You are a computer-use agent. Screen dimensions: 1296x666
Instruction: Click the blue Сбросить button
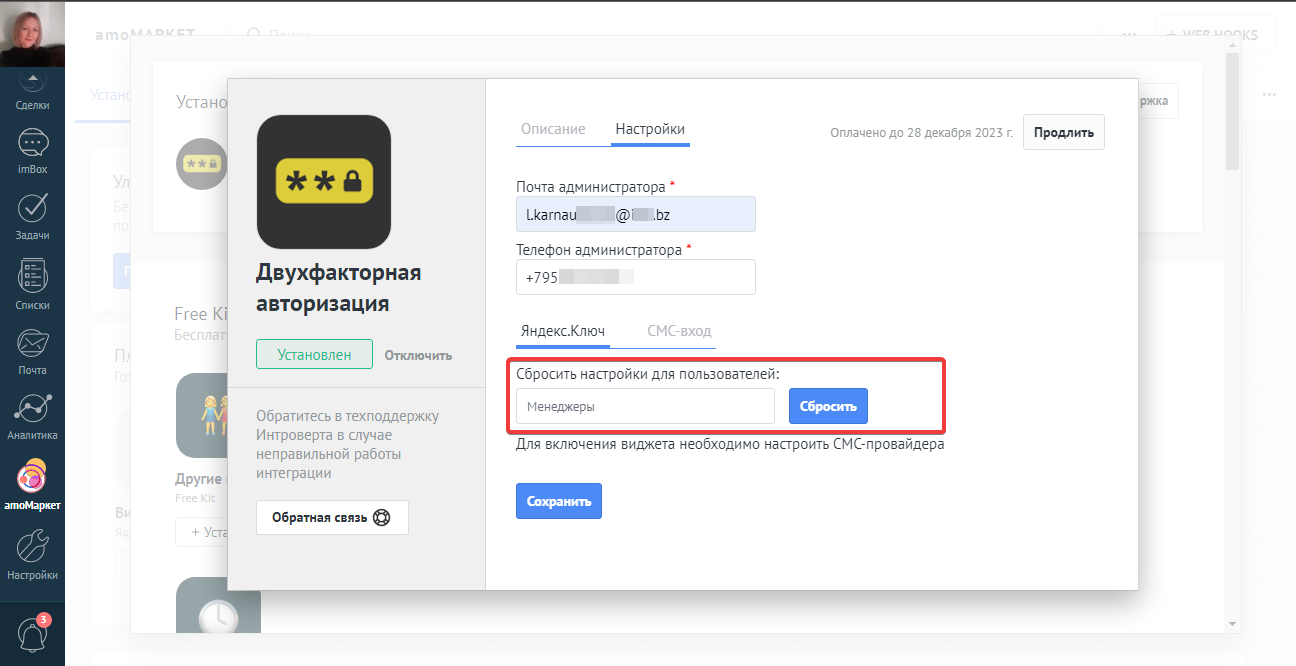coord(829,407)
